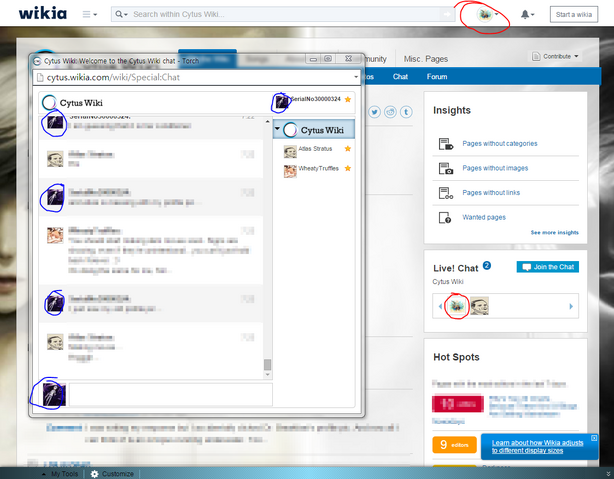
Task: Open Learn about how Wikia adjusts link
Action: point(537,446)
